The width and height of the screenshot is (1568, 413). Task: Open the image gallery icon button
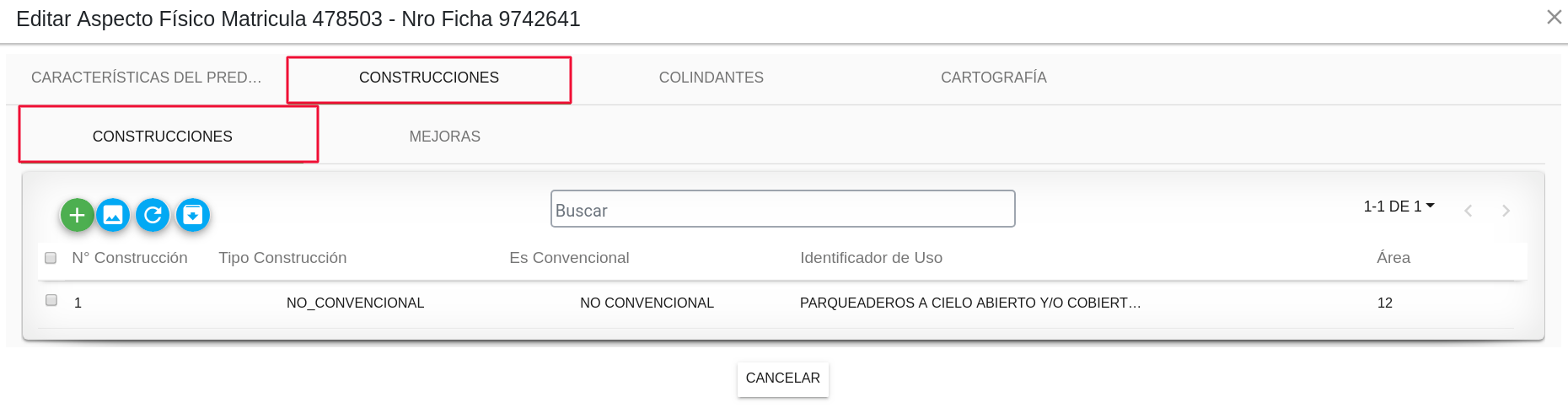click(113, 215)
